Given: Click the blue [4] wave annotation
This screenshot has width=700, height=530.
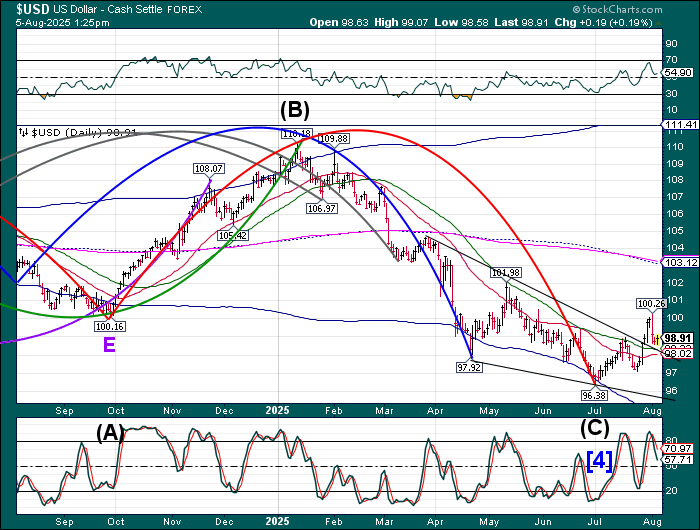Looking at the screenshot, I should tap(599, 460).
